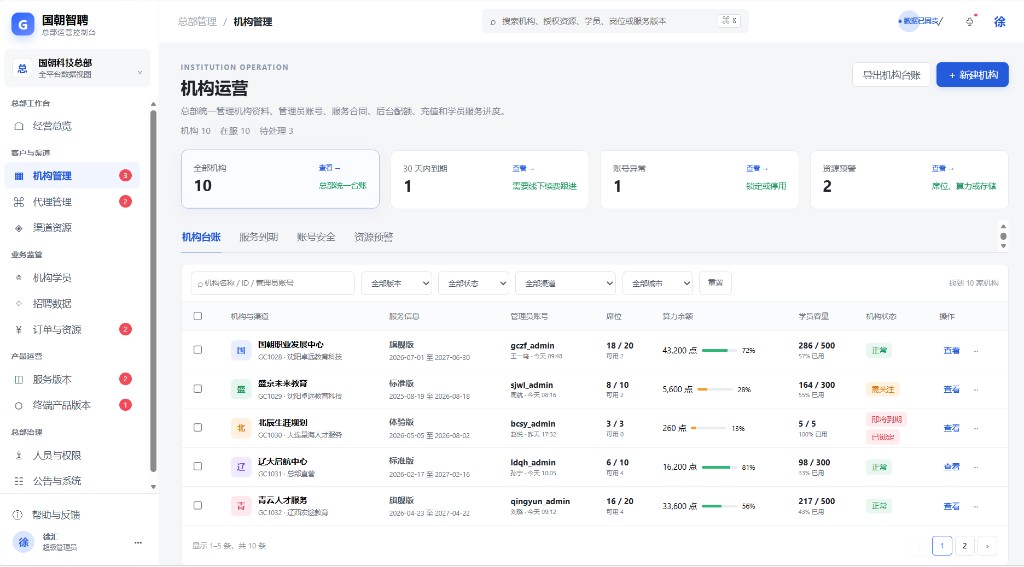The image size is (1024, 567).
Task: Open the third filter dropdown (渠道)
Action: pos(566,284)
